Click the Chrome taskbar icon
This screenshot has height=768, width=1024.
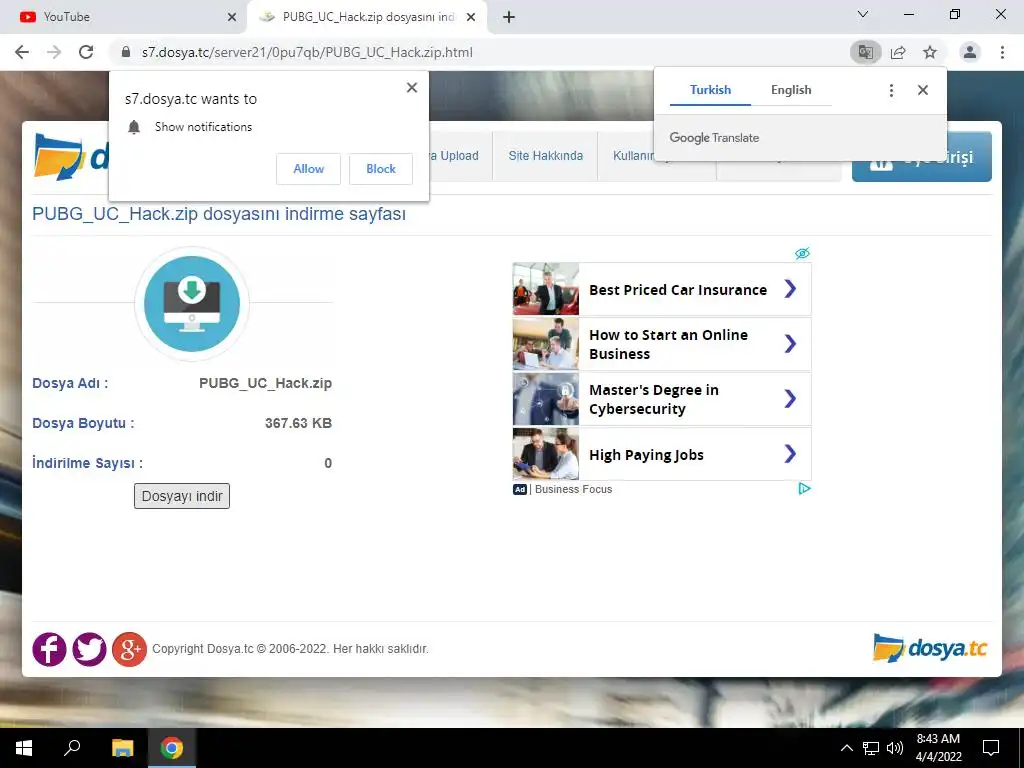(172, 748)
